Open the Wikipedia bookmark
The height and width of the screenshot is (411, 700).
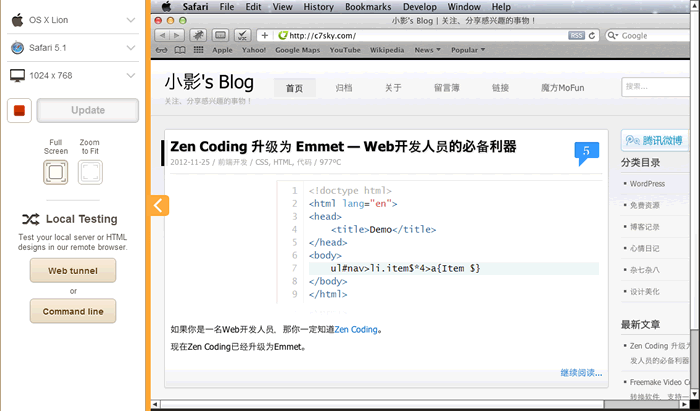pos(387,50)
